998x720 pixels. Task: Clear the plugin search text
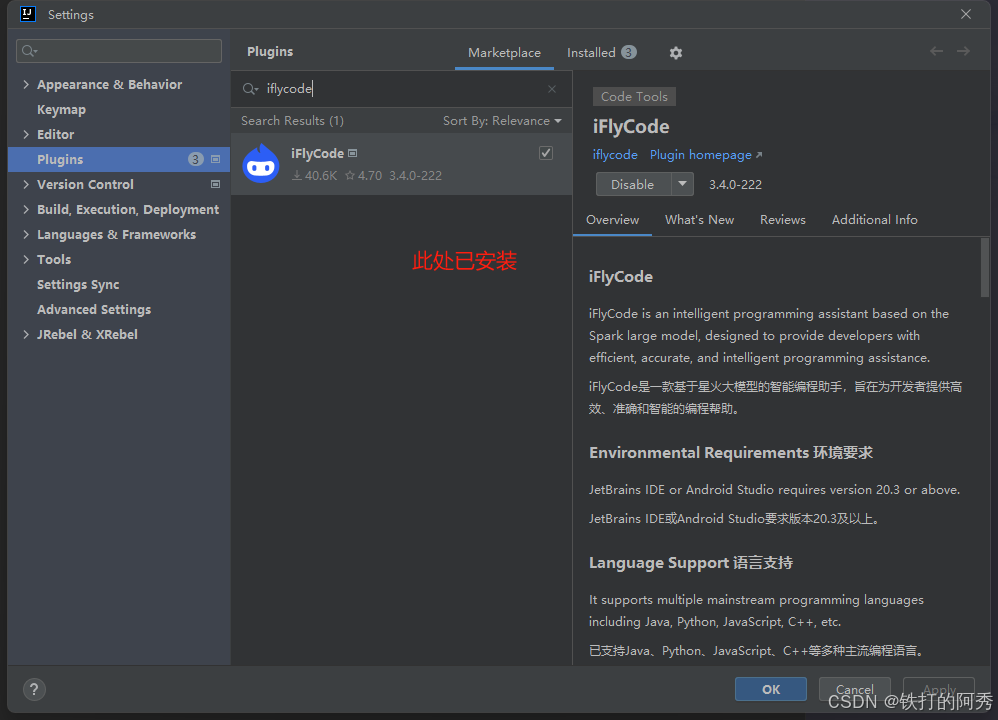(552, 89)
